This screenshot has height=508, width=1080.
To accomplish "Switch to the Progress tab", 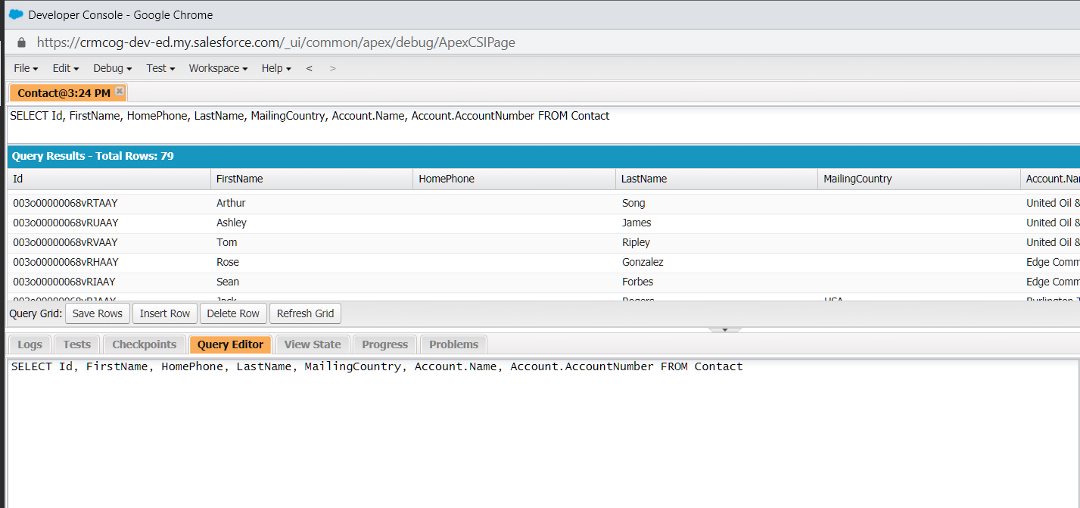I will (x=385, y=344).
